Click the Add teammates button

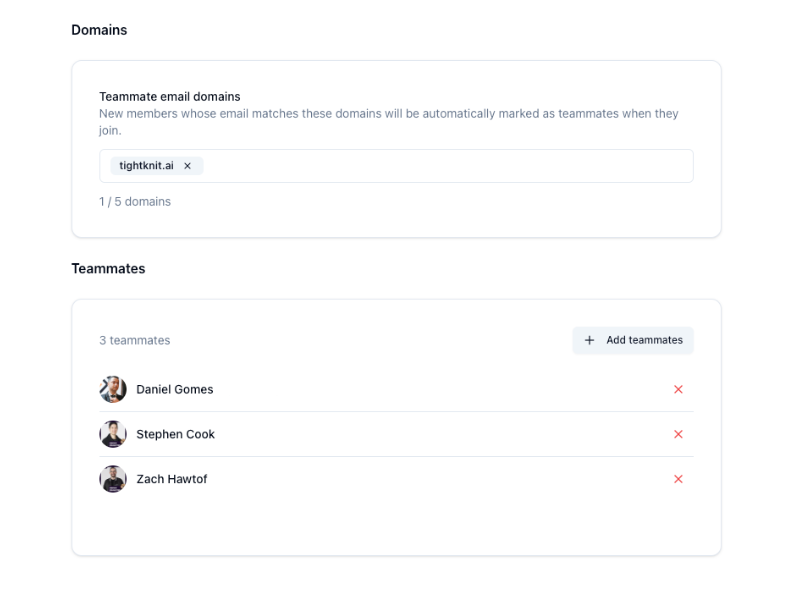[x=632, y=340]
